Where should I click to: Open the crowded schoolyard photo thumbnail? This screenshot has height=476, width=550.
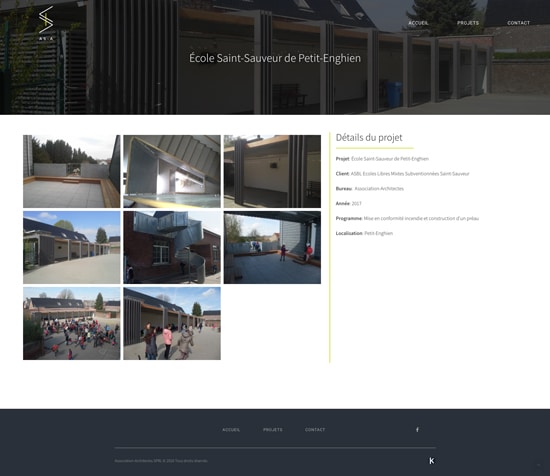tap(72, 323)
